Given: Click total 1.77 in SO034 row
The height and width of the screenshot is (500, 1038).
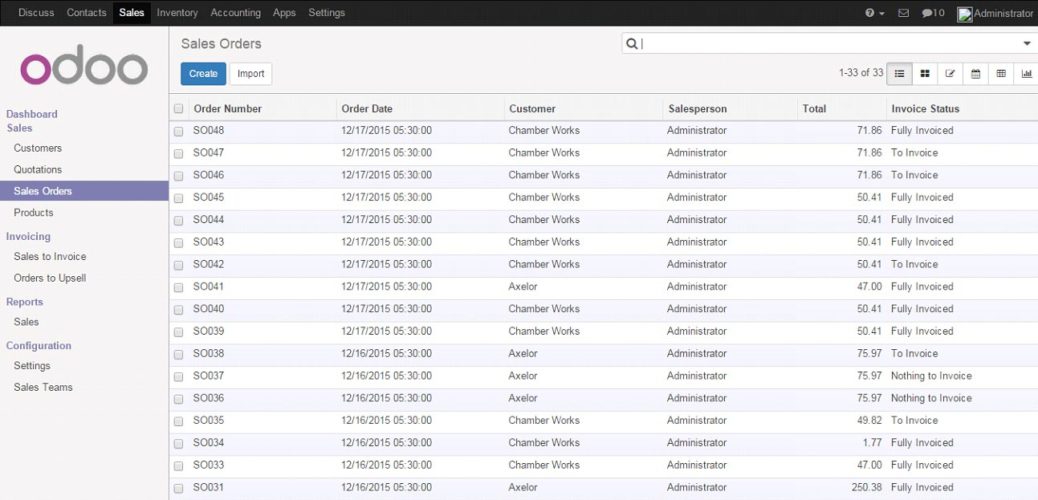Looking at the screenshot, I should tap(873, 443).
